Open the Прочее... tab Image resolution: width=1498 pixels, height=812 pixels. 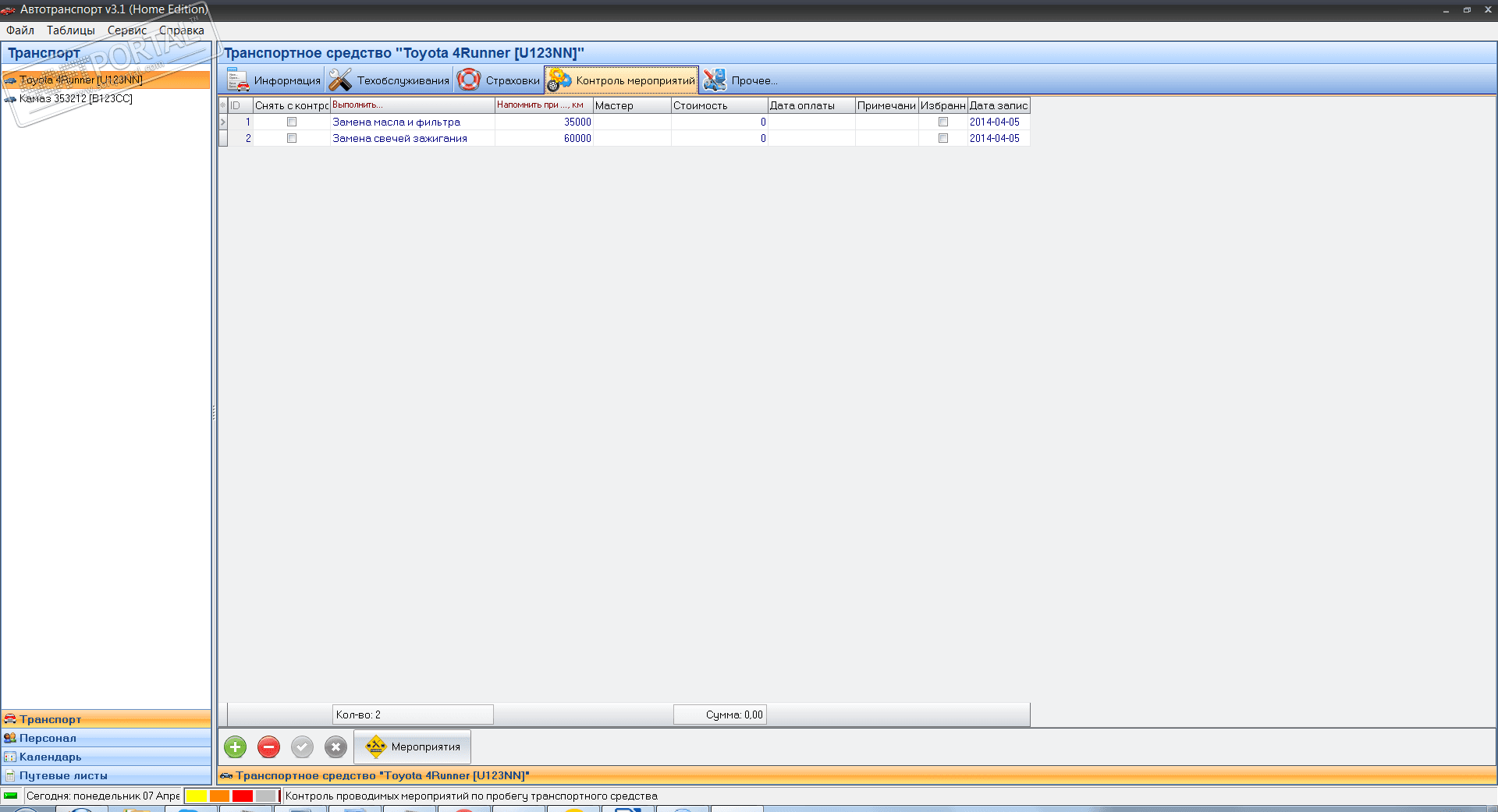[740, 80]
